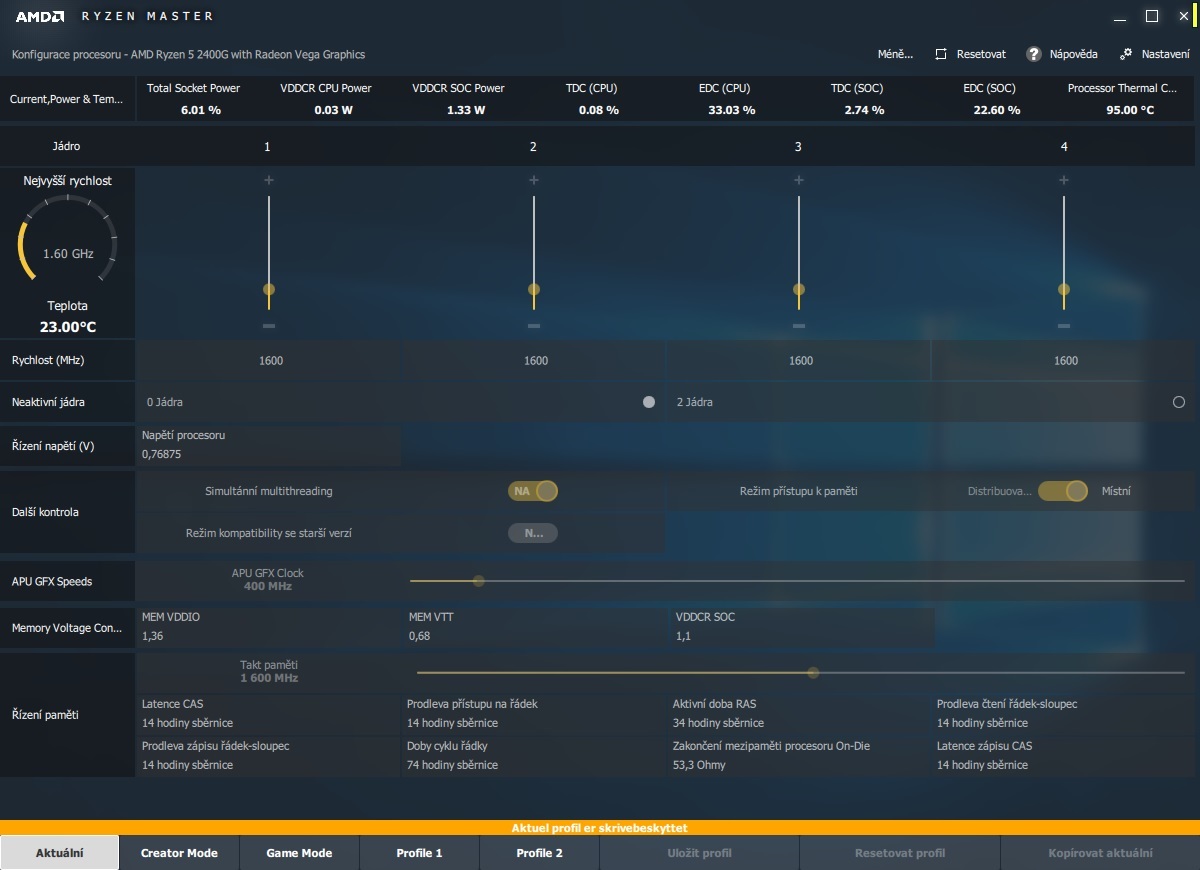Click the AMD logo in the titlebar
1200x870 pixels.
[x=42, y=15]
